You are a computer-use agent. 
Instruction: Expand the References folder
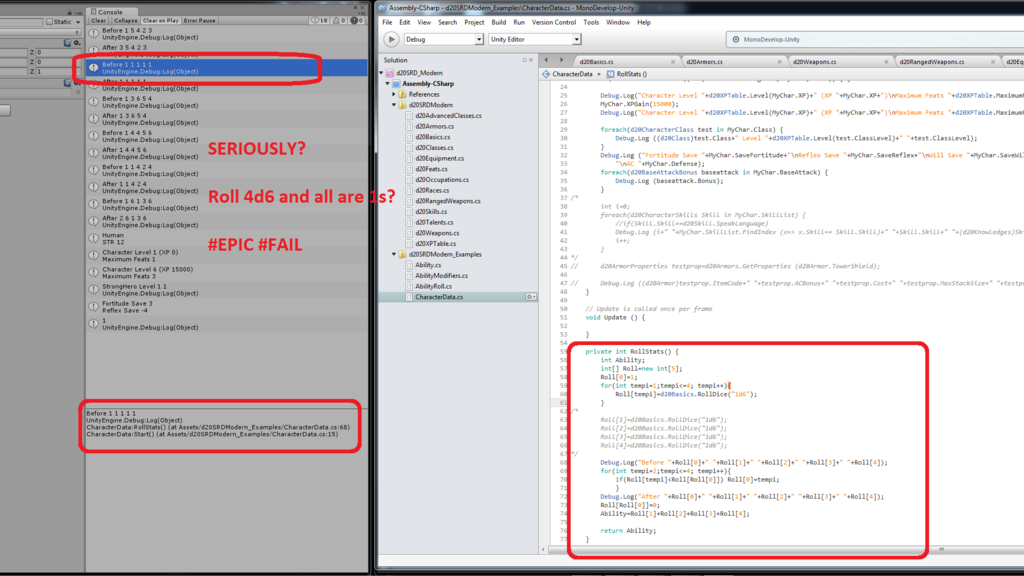pyautogui.click(x=394, y=95)
